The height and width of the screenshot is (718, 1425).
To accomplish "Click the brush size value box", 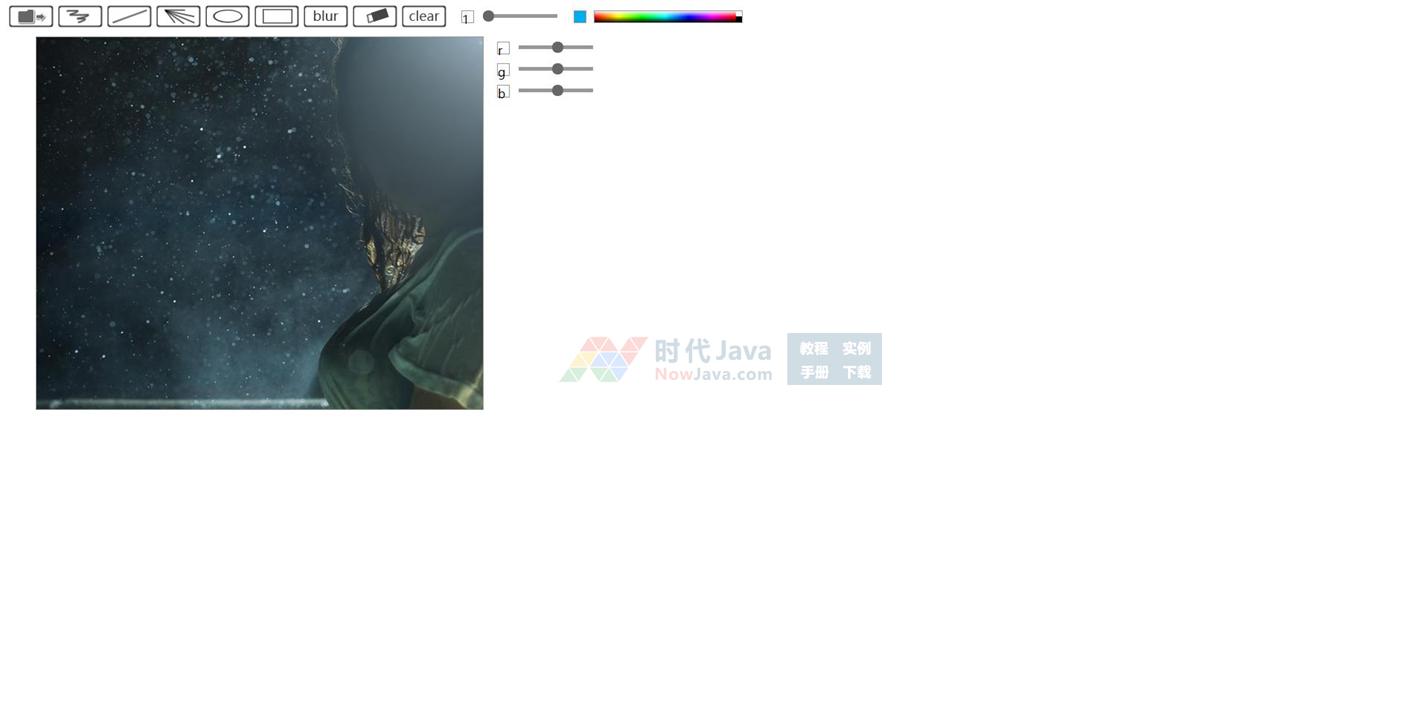I will tap(467, 17).
